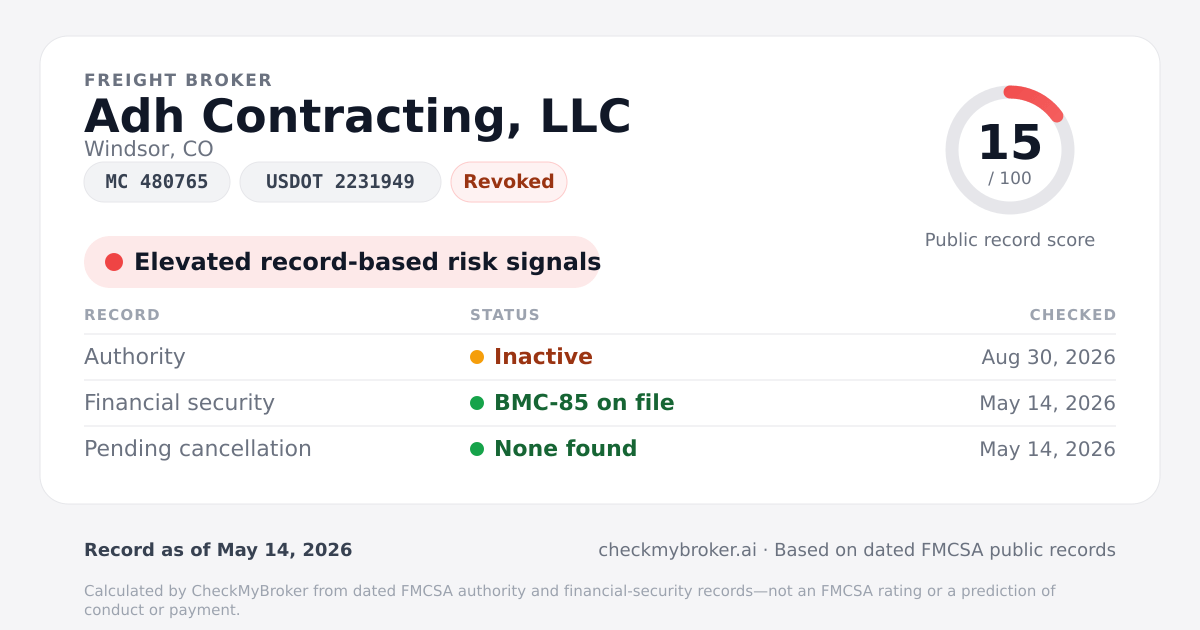Open the checkmybroker.ai link
1200x630 pixels.
(677, 550)
